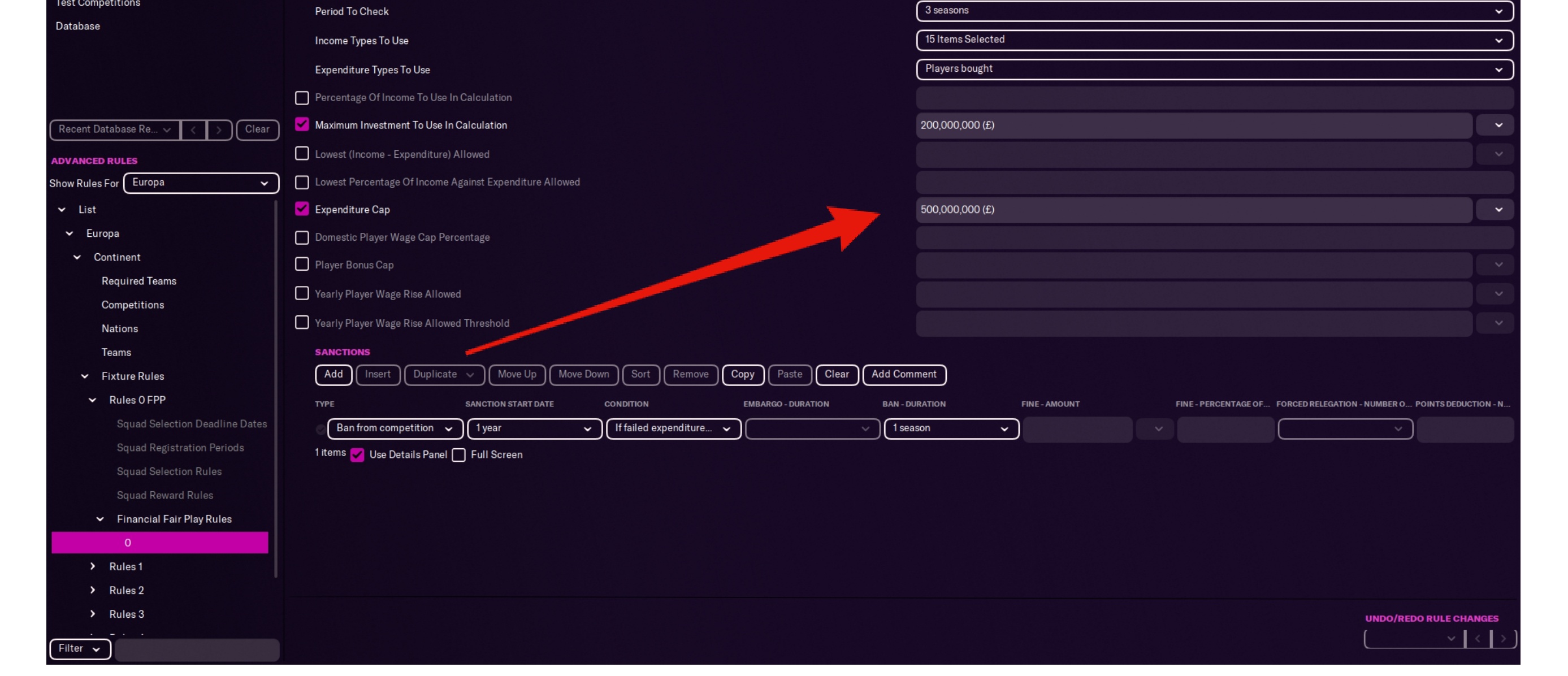Expand the Period To Check dropdown
The height and width of the screenshot is (676, 1568).
click(x=1500, y=10)
